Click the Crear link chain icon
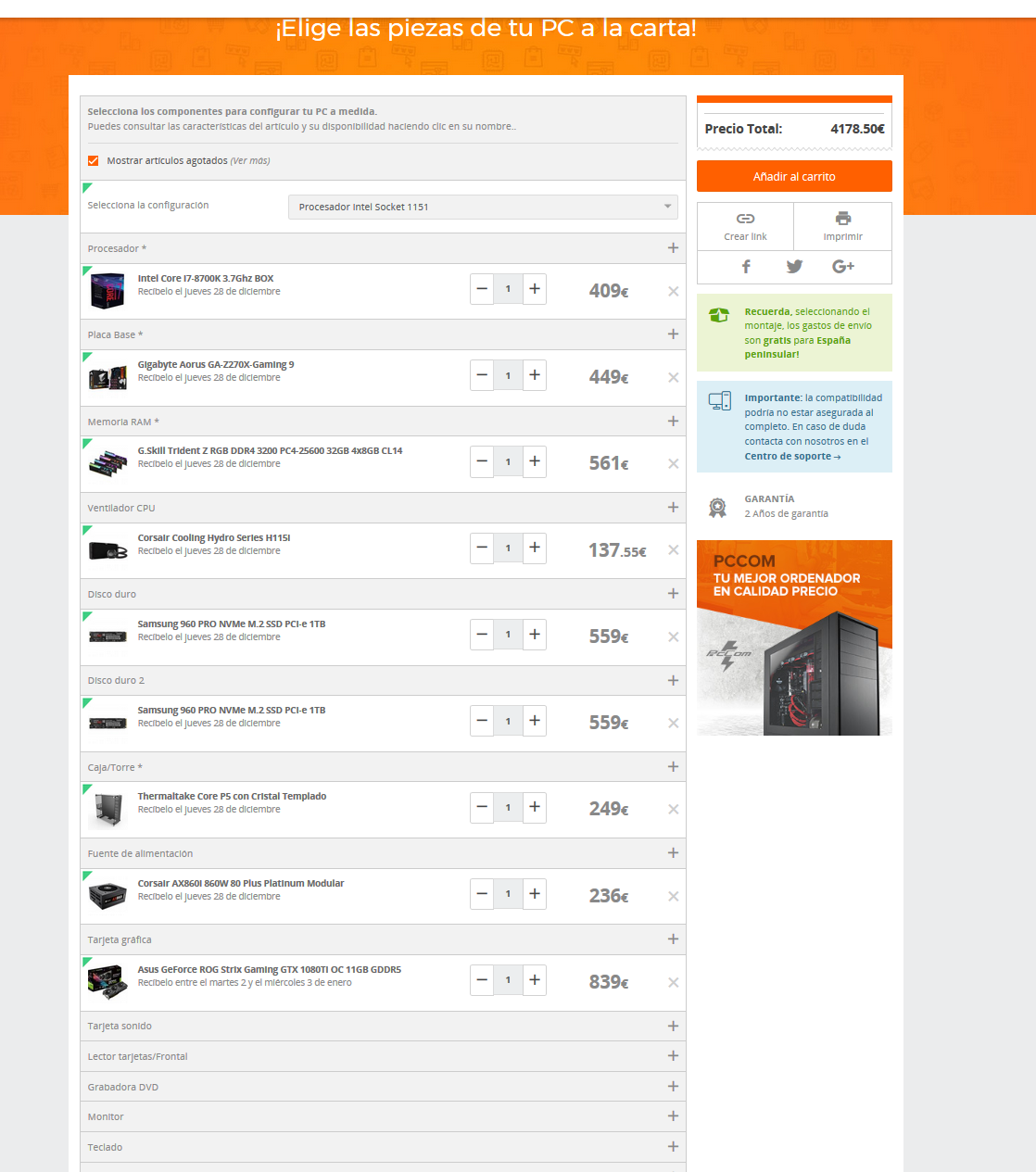Screen dimensions: 1036x1172 click(x=745, y=219)
